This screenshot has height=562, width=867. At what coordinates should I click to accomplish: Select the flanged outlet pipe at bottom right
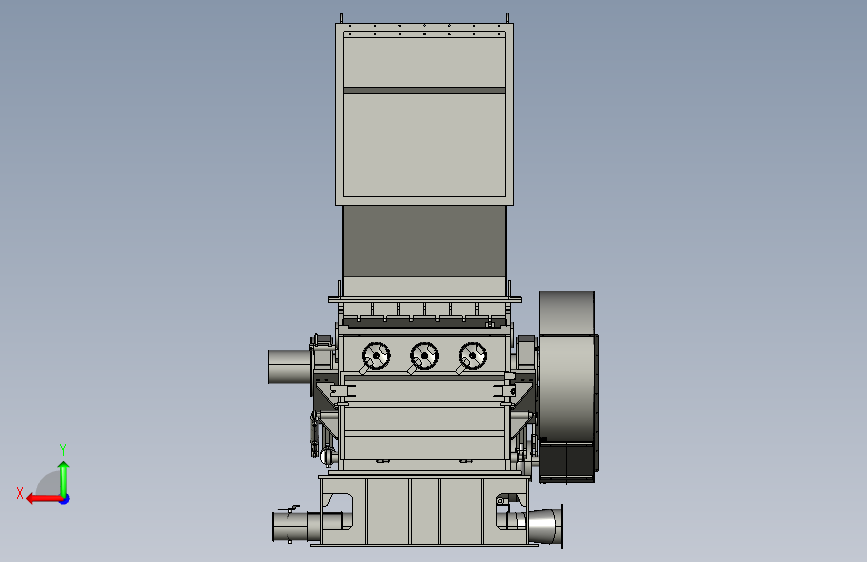(x=545, y=526)
